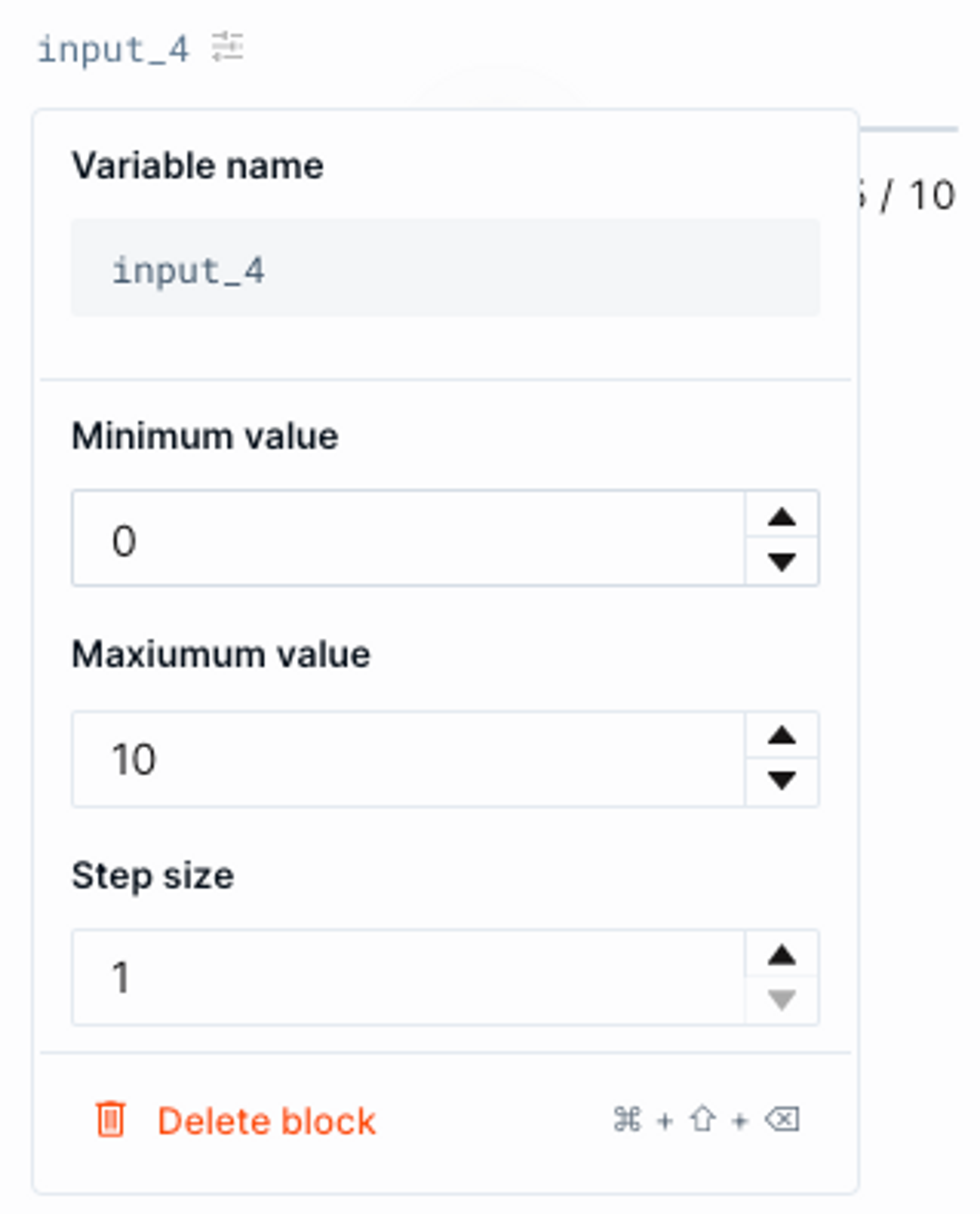Image resolution: width=980 pixels, height=1214 pixels.
Task: Click the Variable name field containing input_4
Action: [x=445, y=268]
